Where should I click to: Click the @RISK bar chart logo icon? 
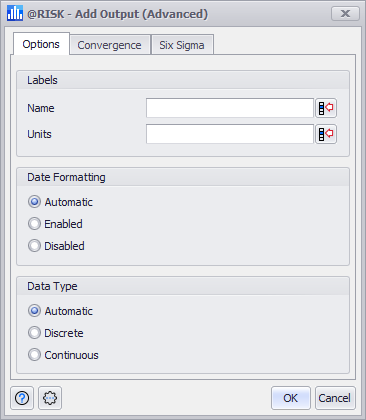coord(15,13)
